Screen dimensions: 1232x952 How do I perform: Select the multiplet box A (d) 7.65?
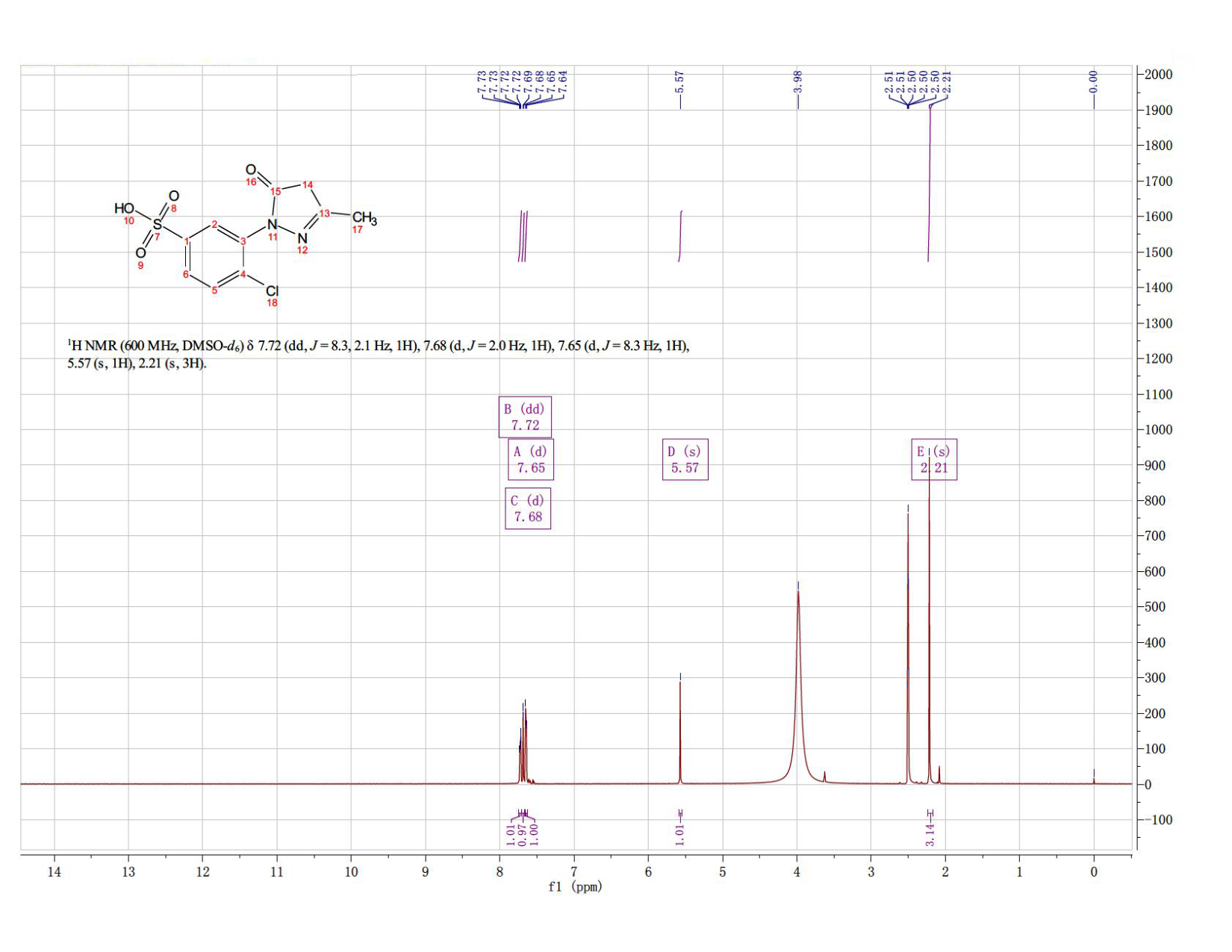coord(531,459)
